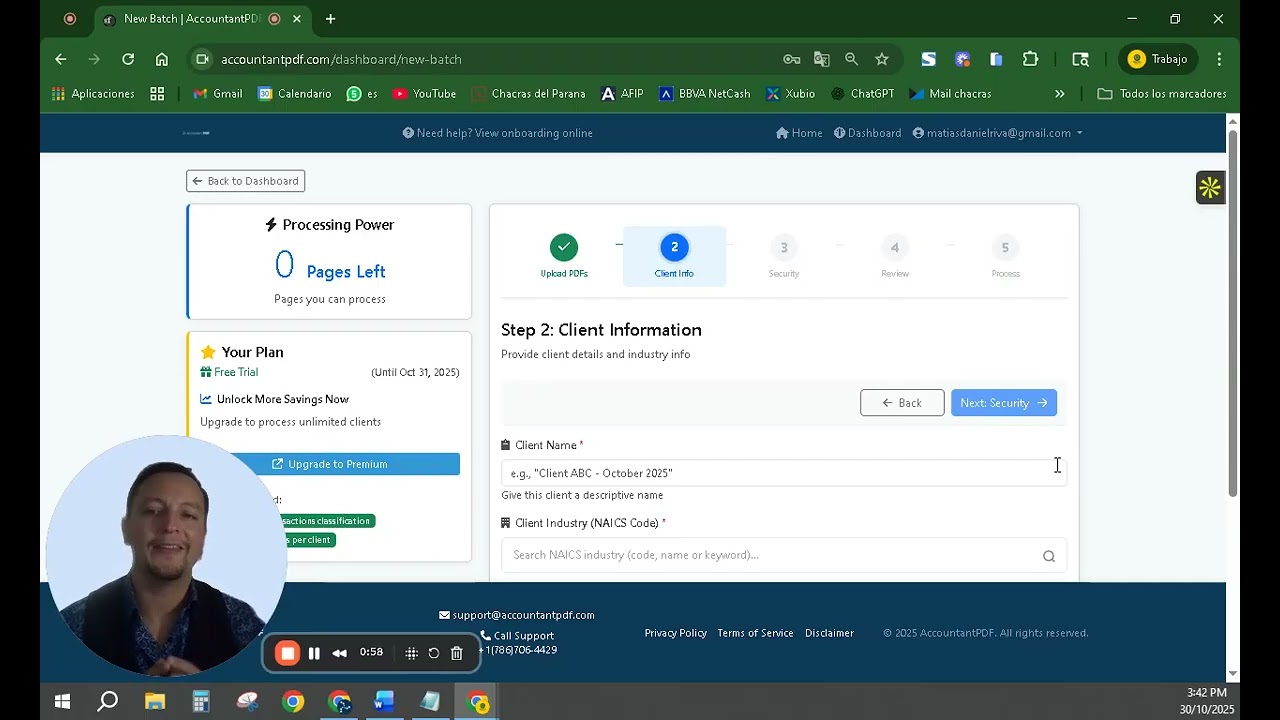This screenshot has width=1280, height=720.
Task: Open the Calendario bookmark
Action: [x=295, y=94]
